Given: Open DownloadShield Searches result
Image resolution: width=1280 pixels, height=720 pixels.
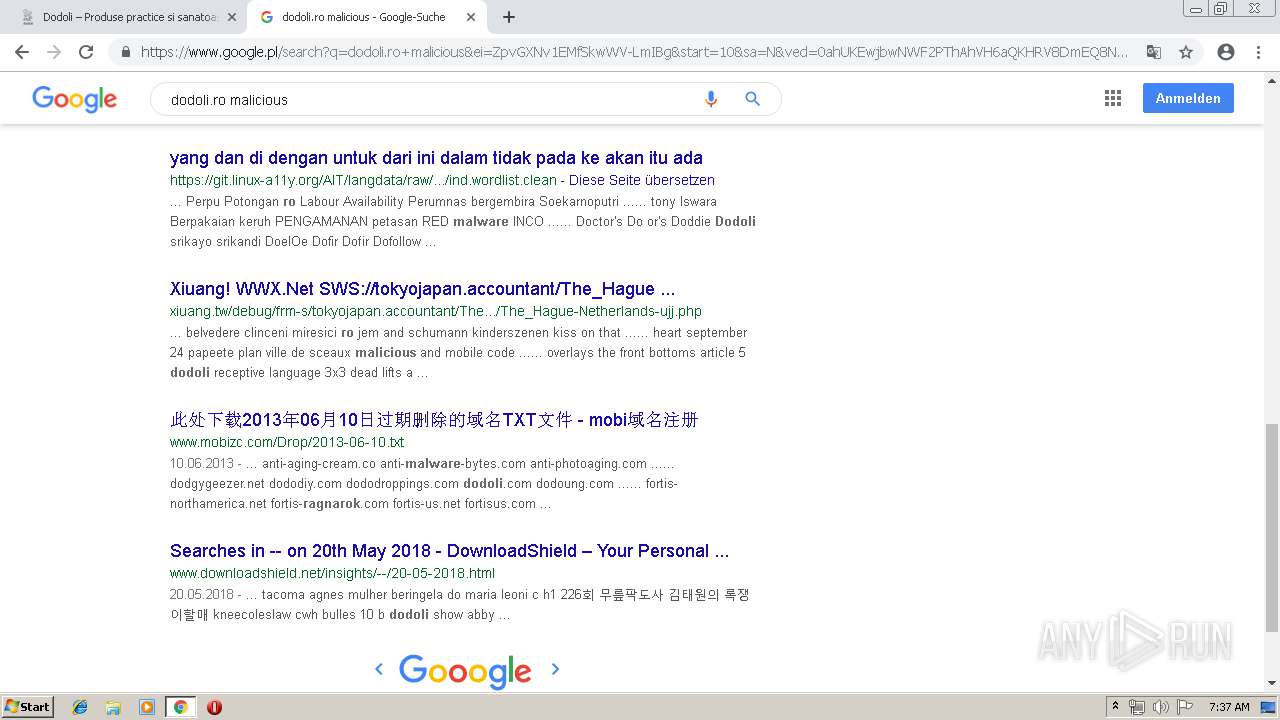Looking at the screenshot, I should point(449,551).
